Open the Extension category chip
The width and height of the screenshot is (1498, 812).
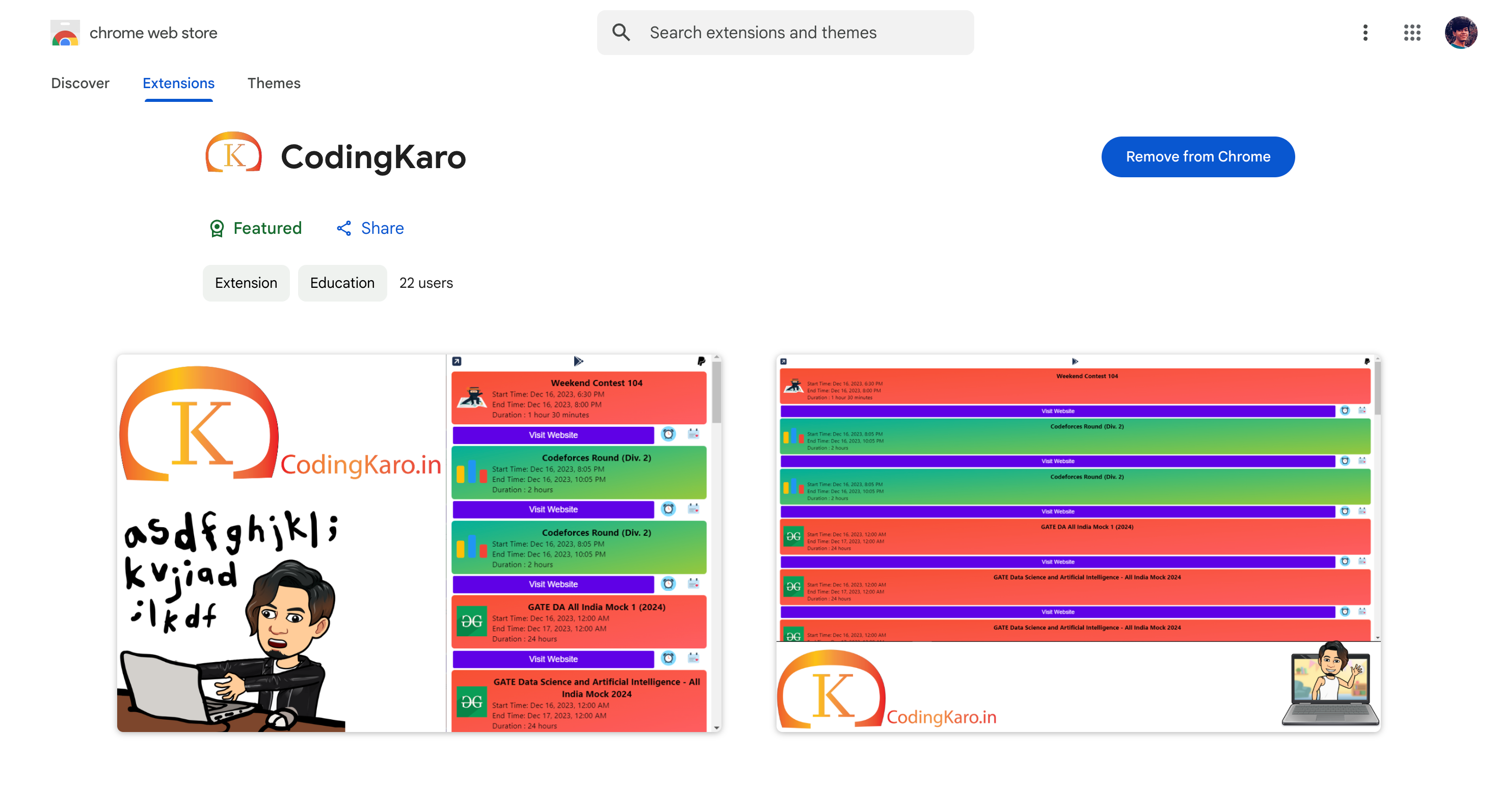coord(246,283)
